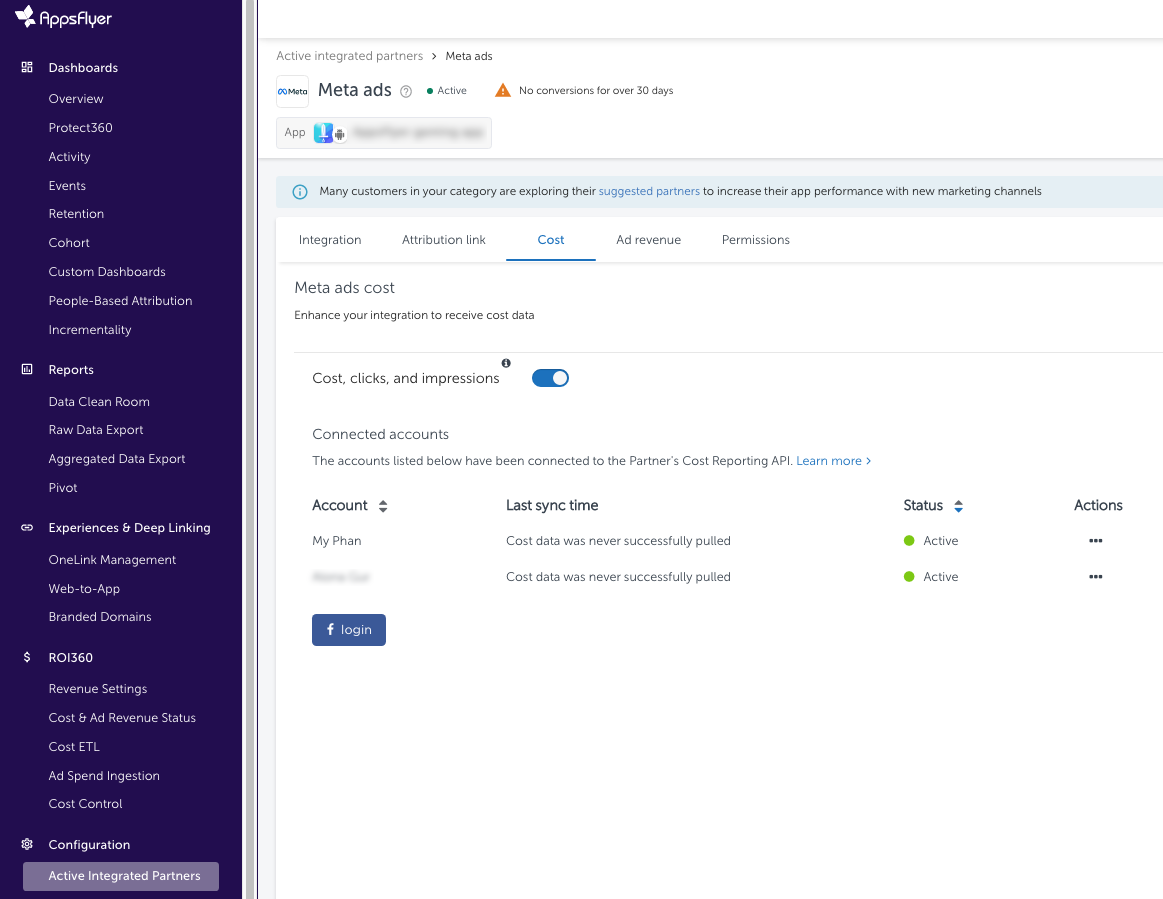This screenshot has height=899, width=1163.
Task: Select the App chip below Meta ads
Action: 384,133
